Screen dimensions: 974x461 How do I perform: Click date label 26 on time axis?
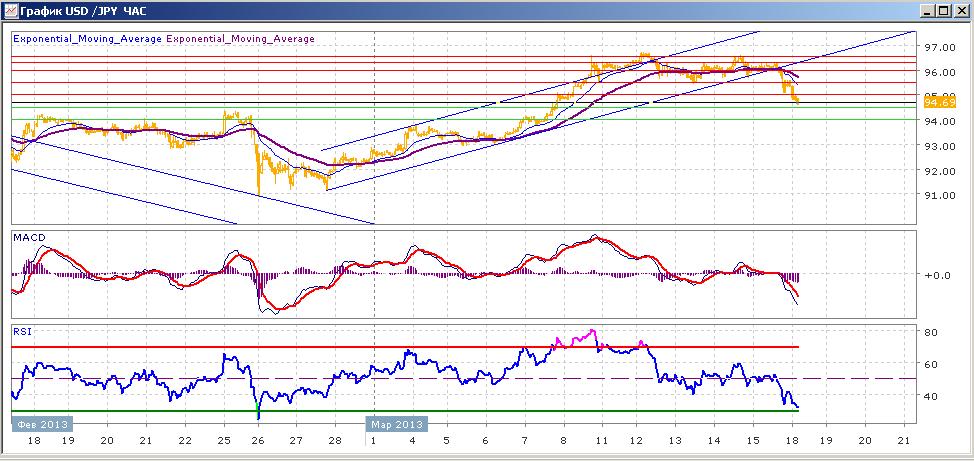point(258,440)
